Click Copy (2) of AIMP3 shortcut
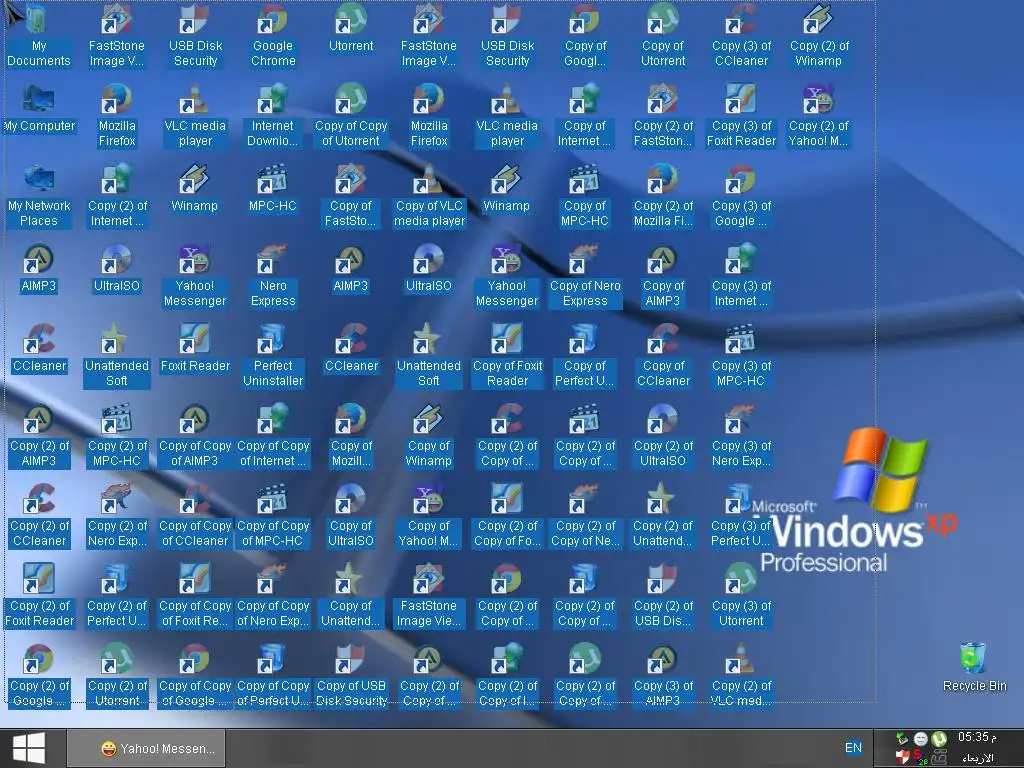The height and width of the screenshot is (768, 1024). click(x=39, y=436)
